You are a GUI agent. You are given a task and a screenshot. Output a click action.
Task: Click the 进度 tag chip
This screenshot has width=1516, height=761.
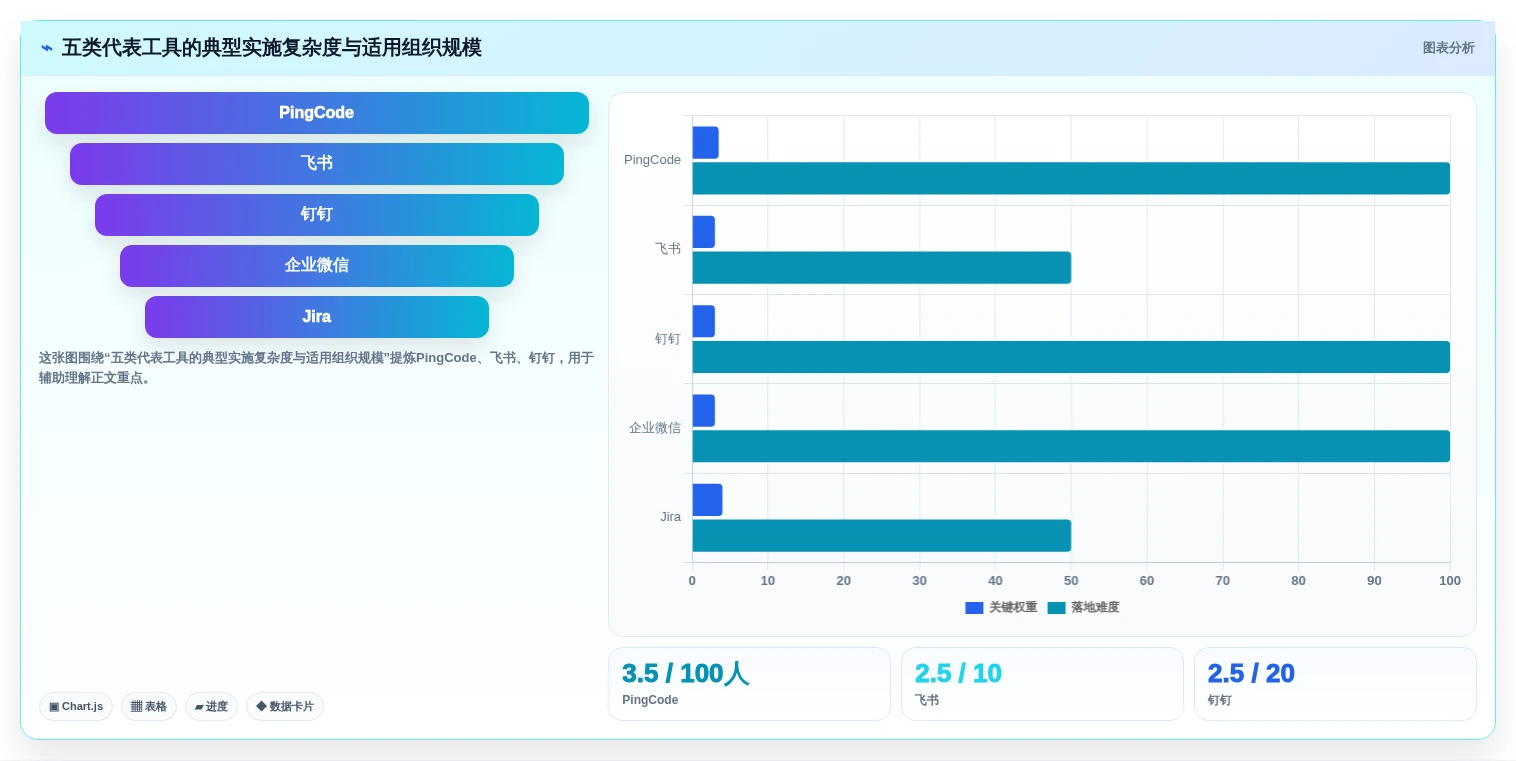211,706
